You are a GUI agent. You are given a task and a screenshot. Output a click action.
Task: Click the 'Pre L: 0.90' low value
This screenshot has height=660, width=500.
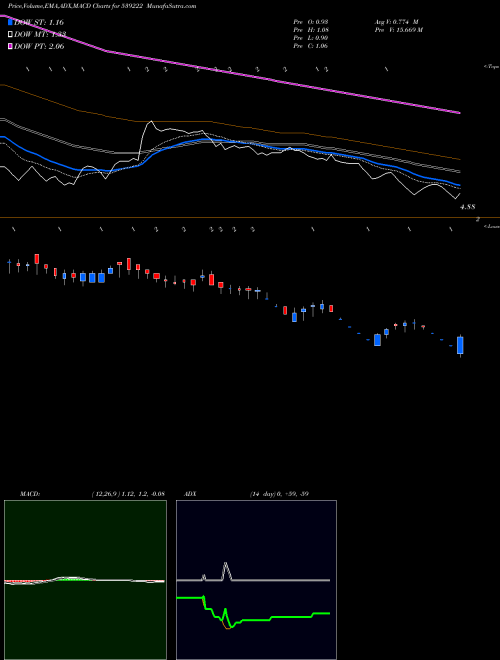click(311, 38)
